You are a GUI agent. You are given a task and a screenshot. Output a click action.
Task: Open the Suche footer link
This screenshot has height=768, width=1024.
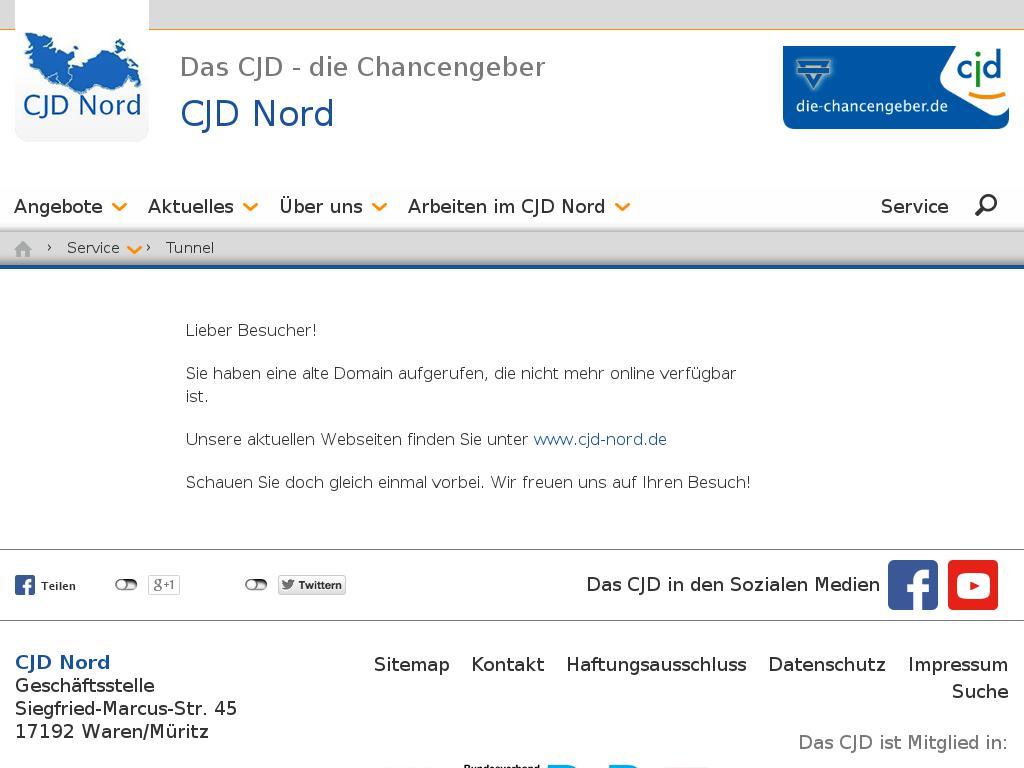(980, 691)
